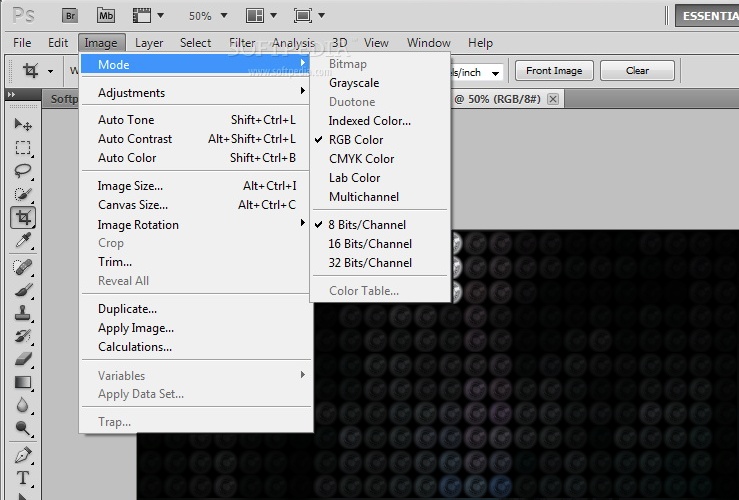Click the Photoshop Ps logo
Image resolution: width=739 pixels, height=500 pixels.
(x=23, y=16)
